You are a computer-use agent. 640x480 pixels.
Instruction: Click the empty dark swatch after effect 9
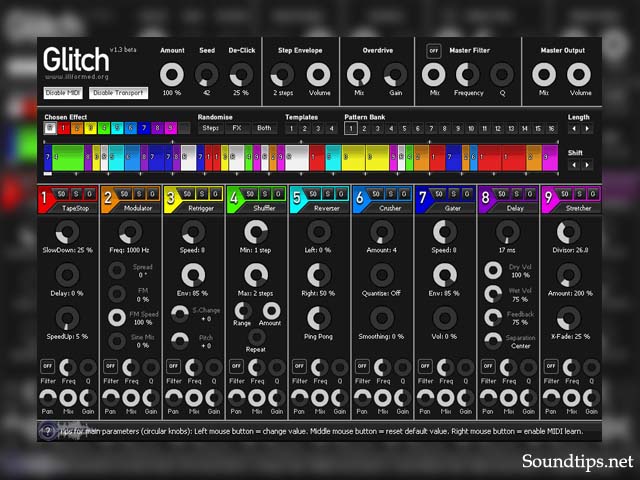pos(184,128)
